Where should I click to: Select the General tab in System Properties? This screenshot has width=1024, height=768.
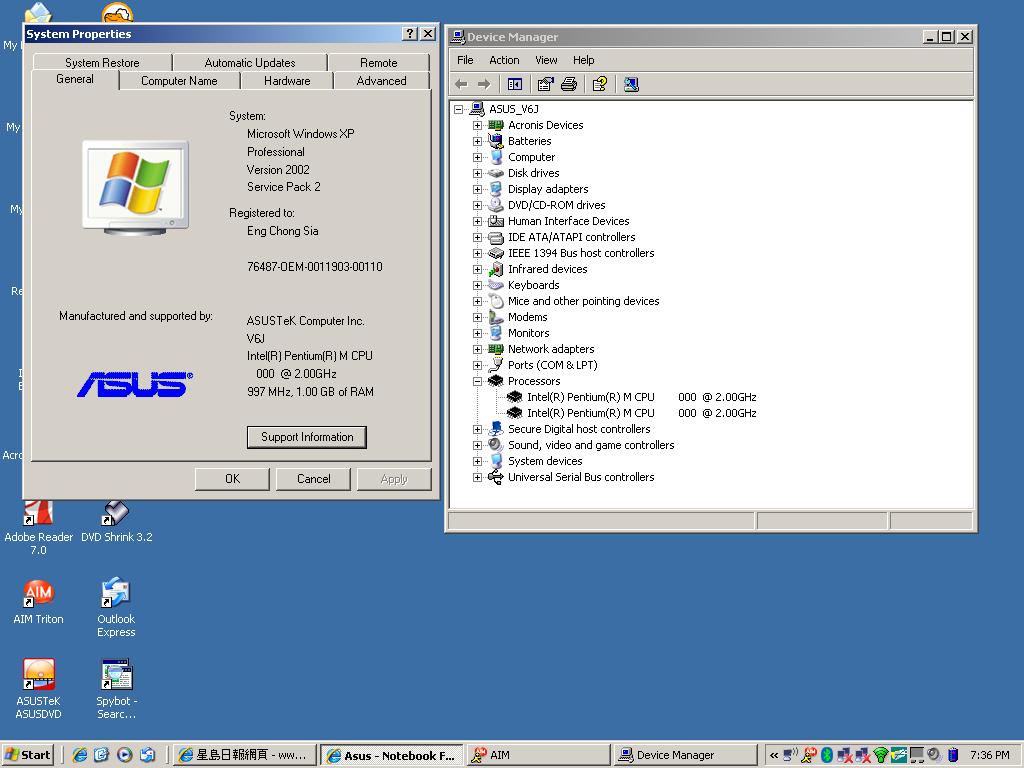click(75, 79)
